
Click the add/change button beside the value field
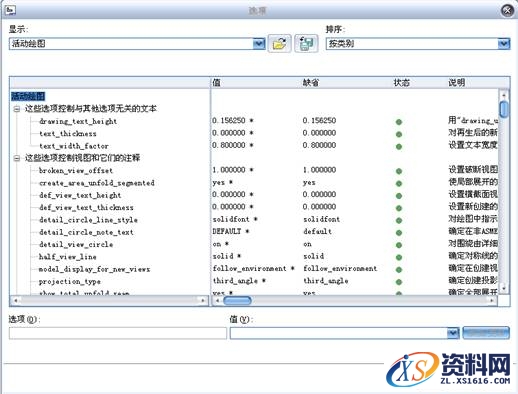(486, 333)
